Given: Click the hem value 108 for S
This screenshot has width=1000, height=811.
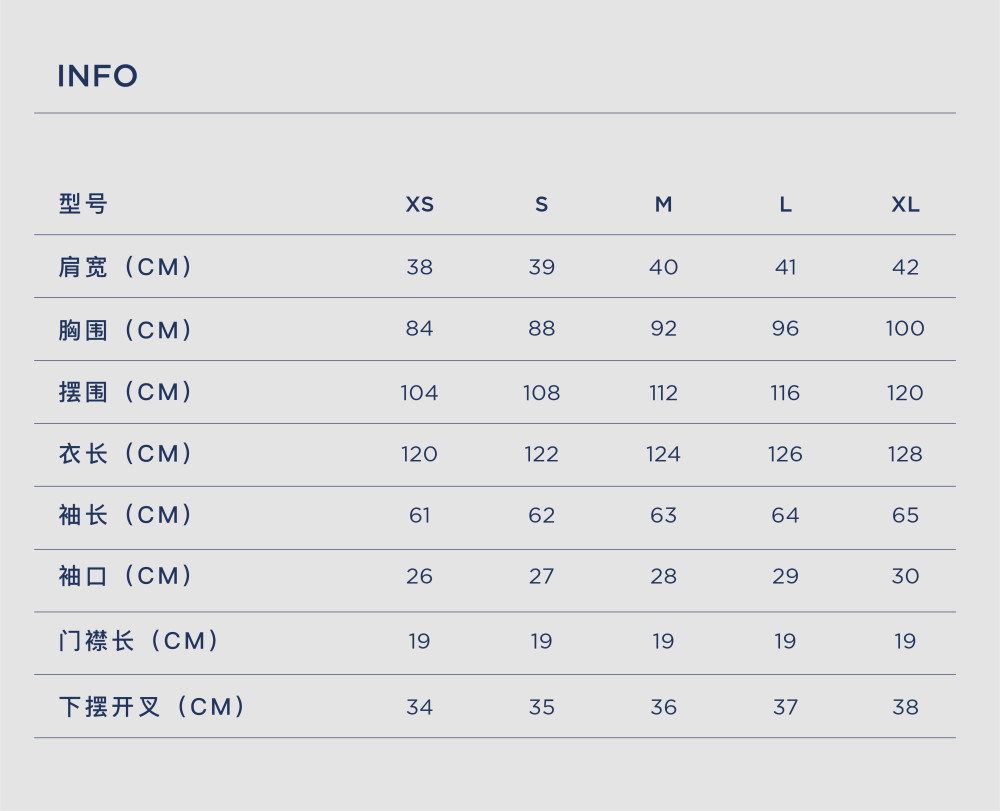Looking at the screenshot, I should [541, 393].
